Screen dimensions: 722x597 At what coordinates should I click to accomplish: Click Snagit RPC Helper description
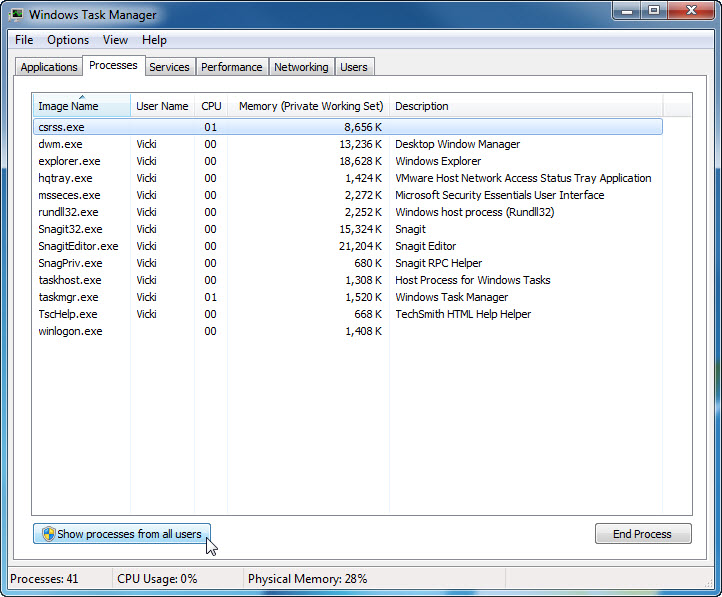[x=438, y=263]
